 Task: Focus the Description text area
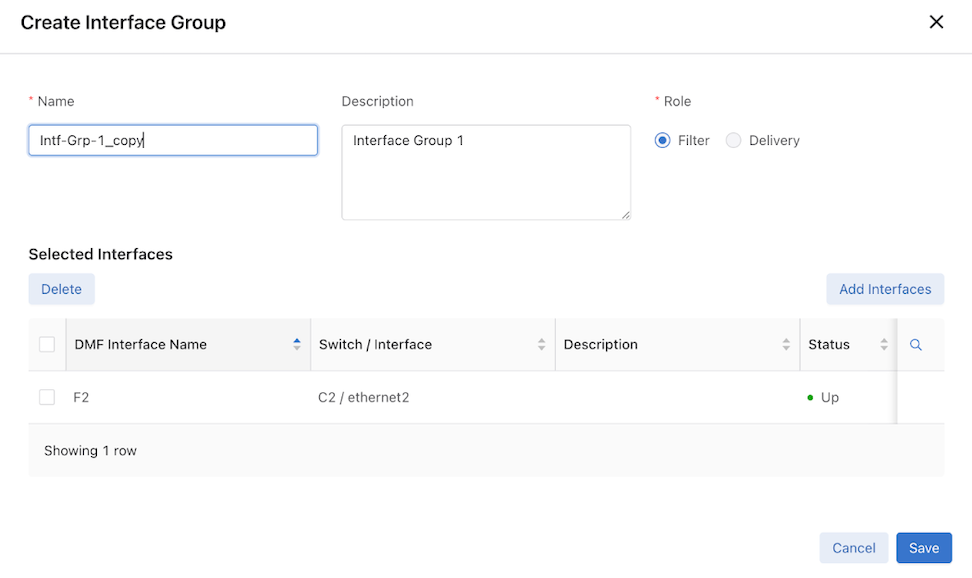485,172
